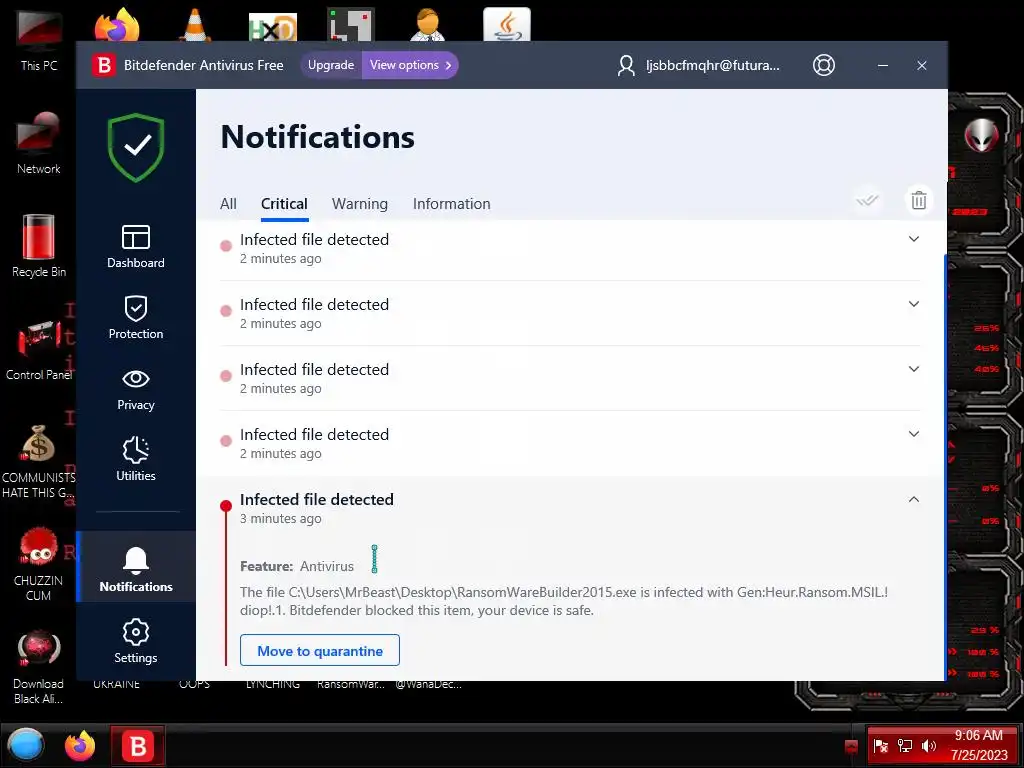Open the support lifebuoy icon
Viewport: 1024px width, 768px height.
pos(824,65)
